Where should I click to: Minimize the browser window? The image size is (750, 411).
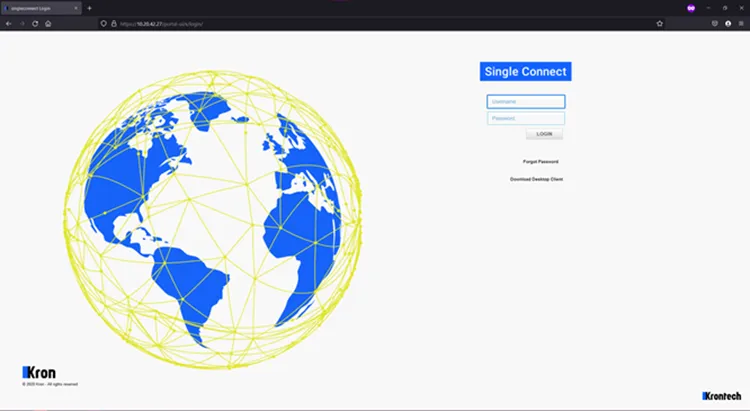click(x=708, y=8)
